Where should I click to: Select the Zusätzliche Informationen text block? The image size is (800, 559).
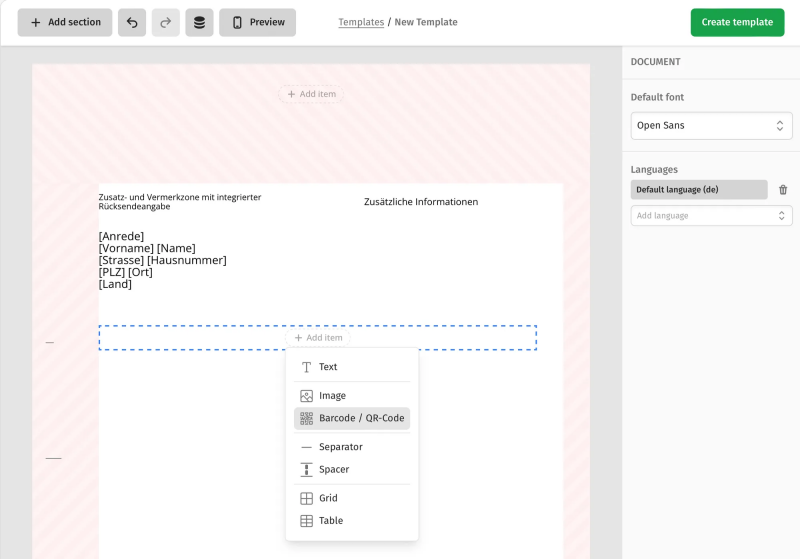(x=421, y=202)
